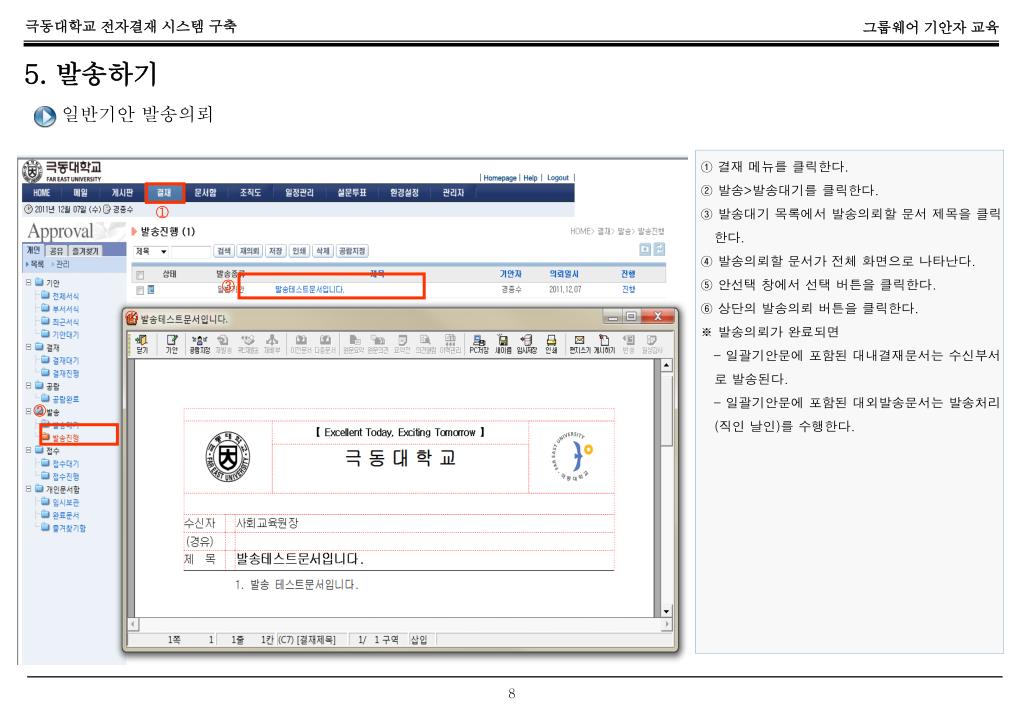Click the Help link

click(x=530, y=177)
